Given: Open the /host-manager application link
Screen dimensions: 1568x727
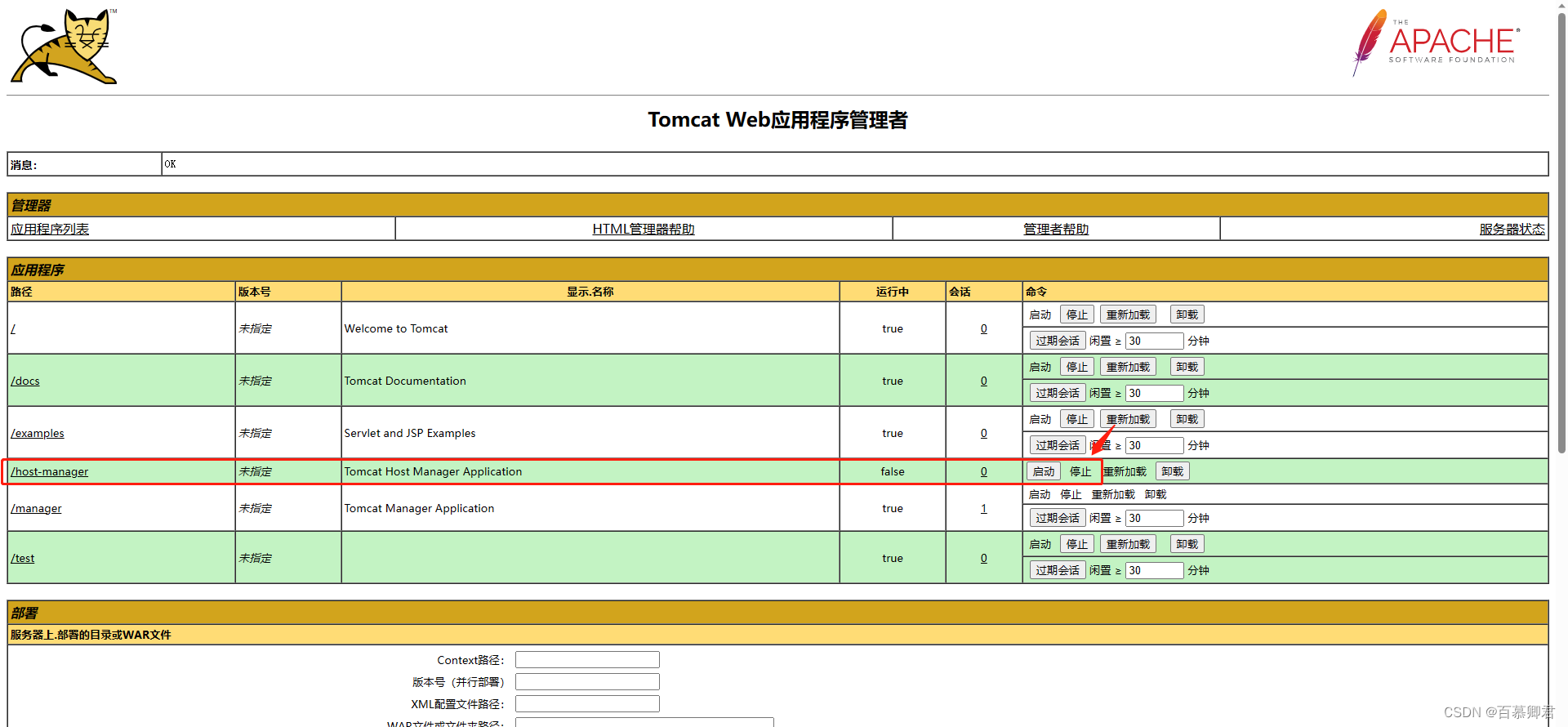Looking at the screenshot, I should pyautogui.click(x=50, y=471).
